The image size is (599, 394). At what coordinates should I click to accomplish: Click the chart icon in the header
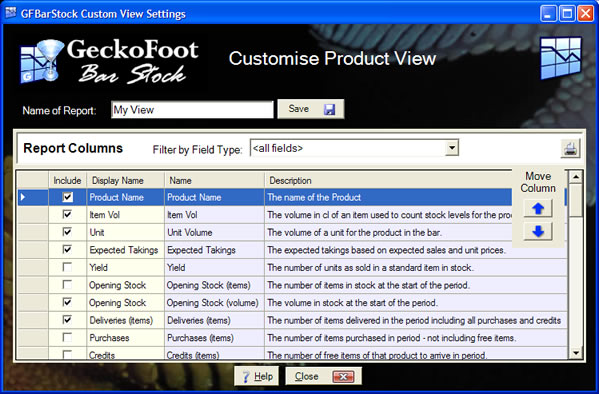561,58
